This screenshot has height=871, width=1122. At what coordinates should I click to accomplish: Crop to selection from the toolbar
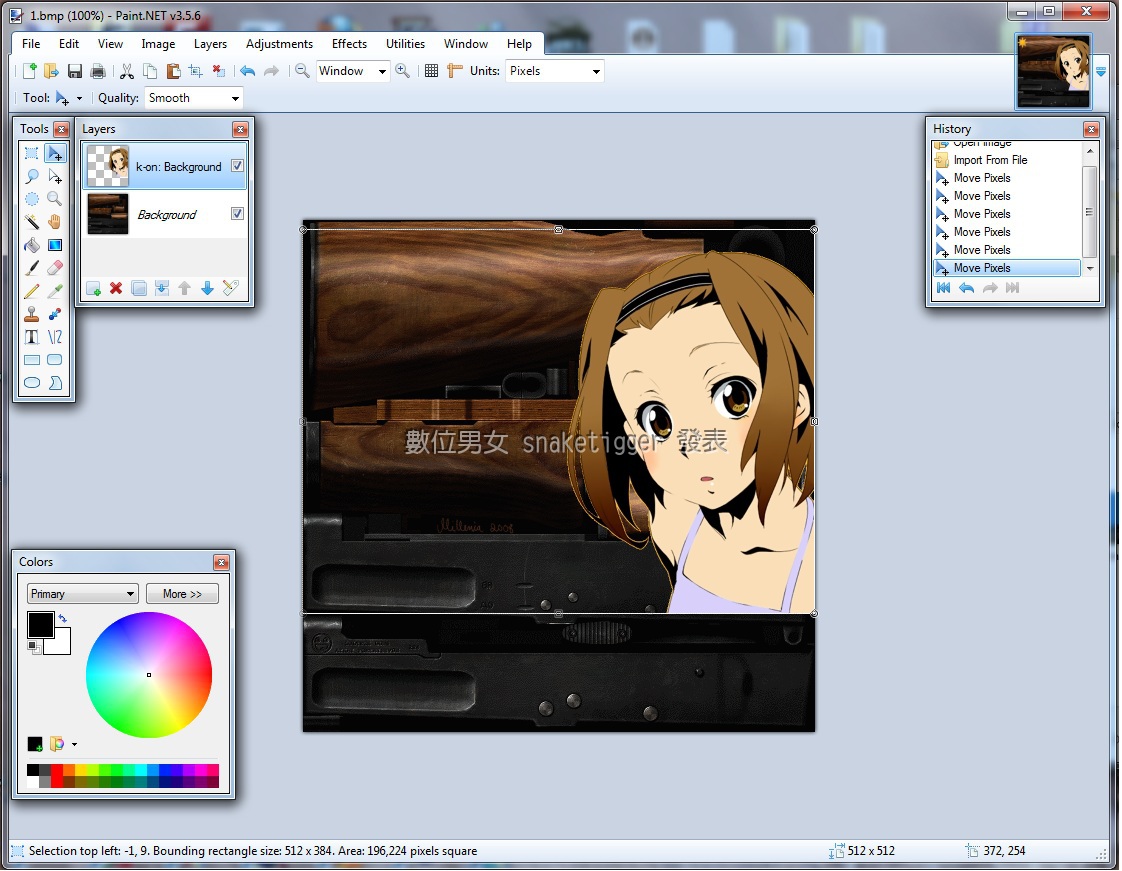(x=195, y=71)
